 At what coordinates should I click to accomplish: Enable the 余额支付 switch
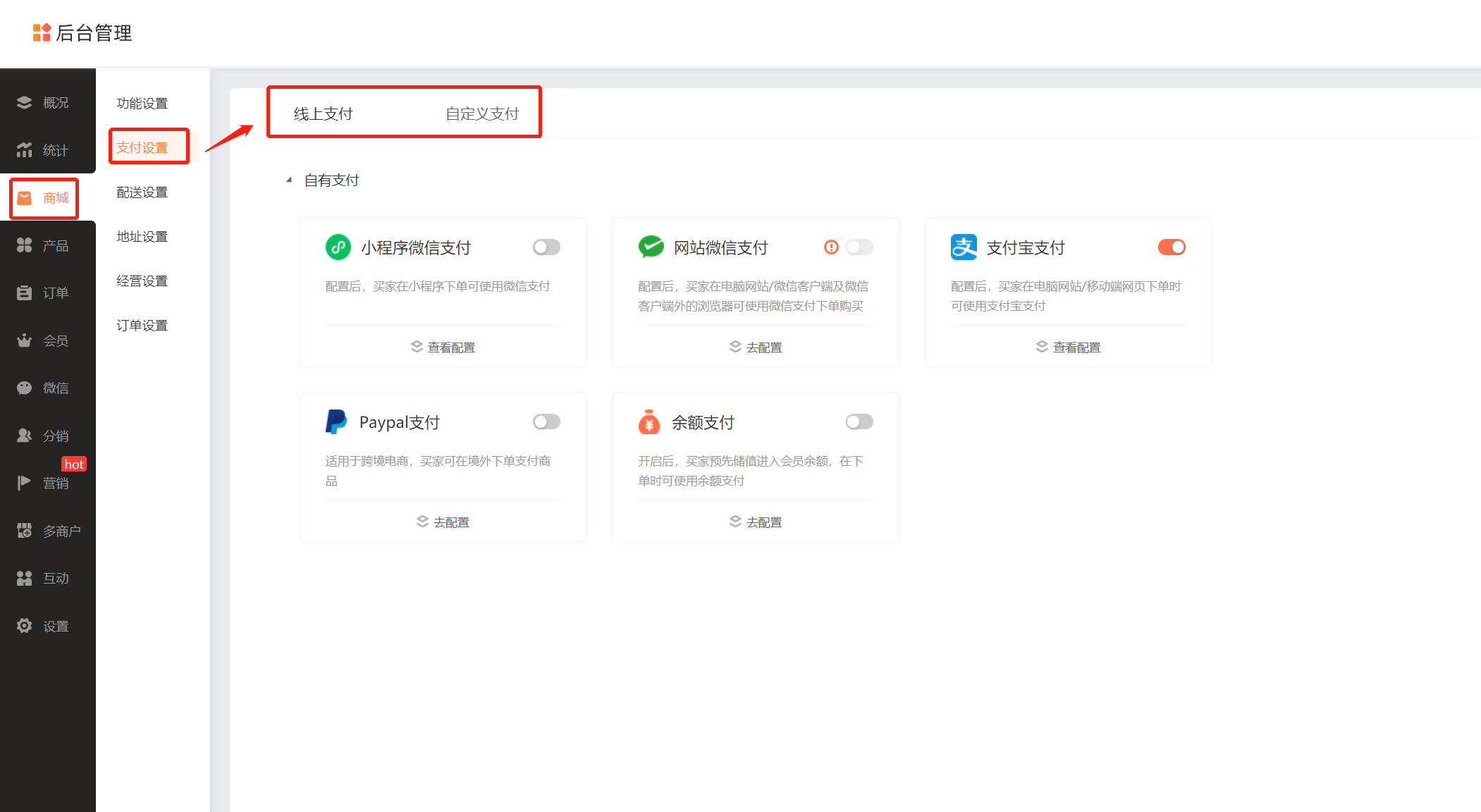859,422
